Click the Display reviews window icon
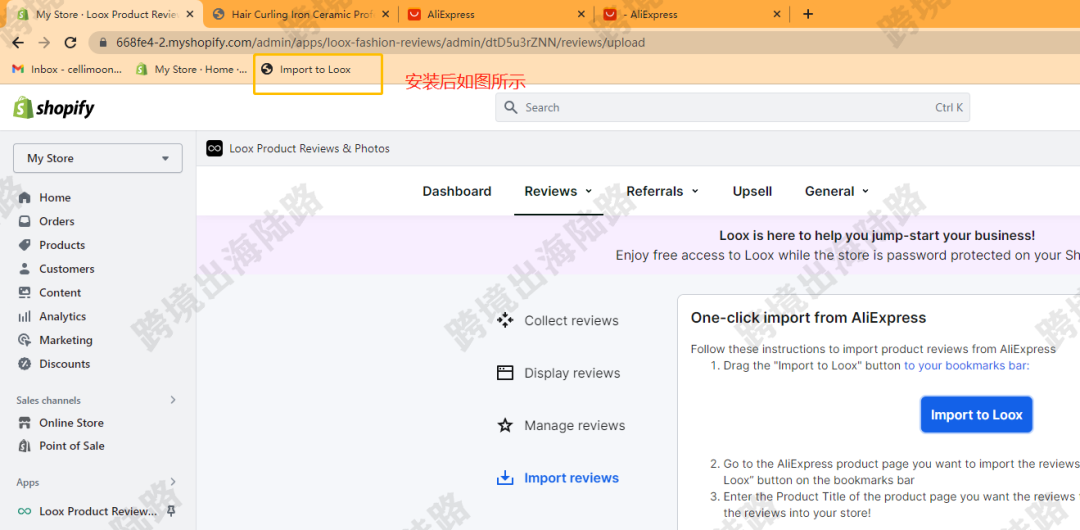This screenshot has width=1080, height=530. tap(506, 373)
